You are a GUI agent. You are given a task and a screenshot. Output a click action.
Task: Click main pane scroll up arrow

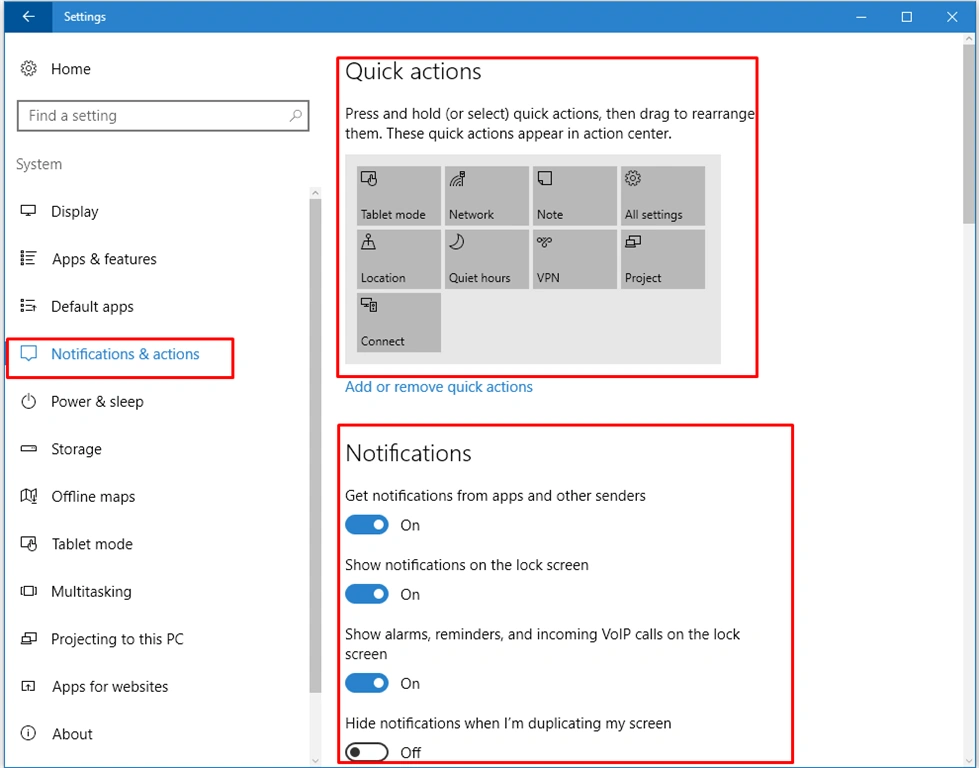pos(969,38)
